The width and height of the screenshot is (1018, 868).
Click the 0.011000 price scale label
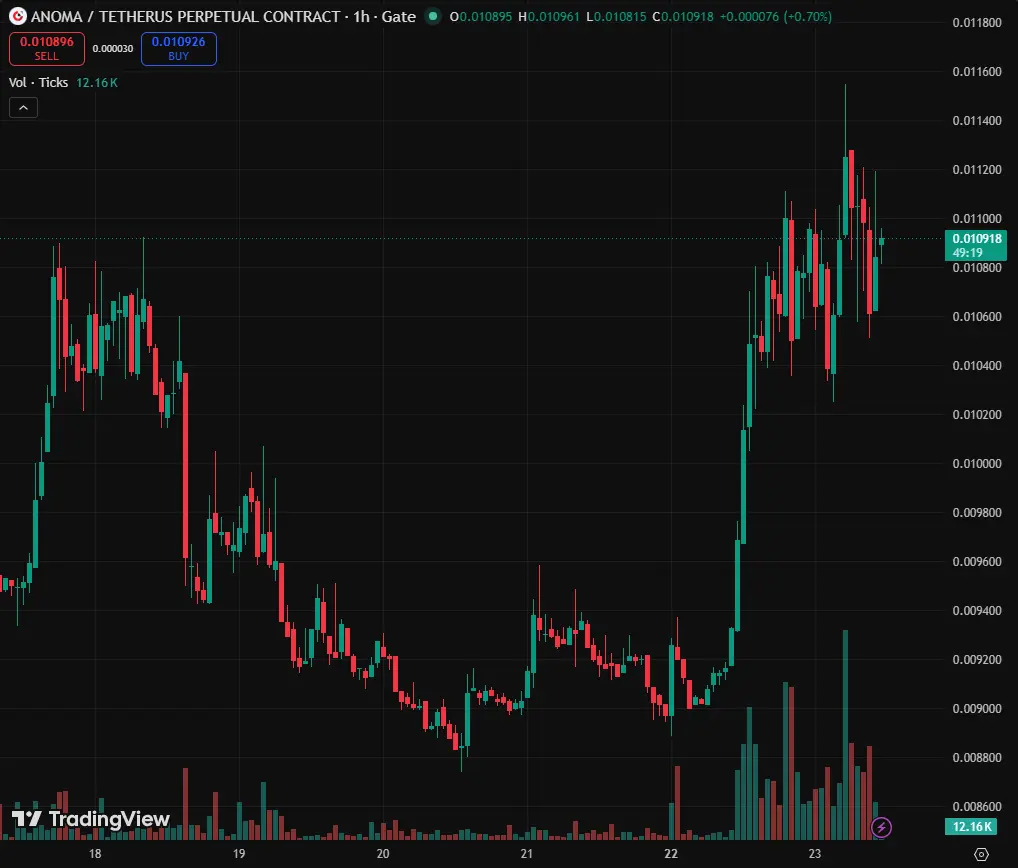[976, 219]
